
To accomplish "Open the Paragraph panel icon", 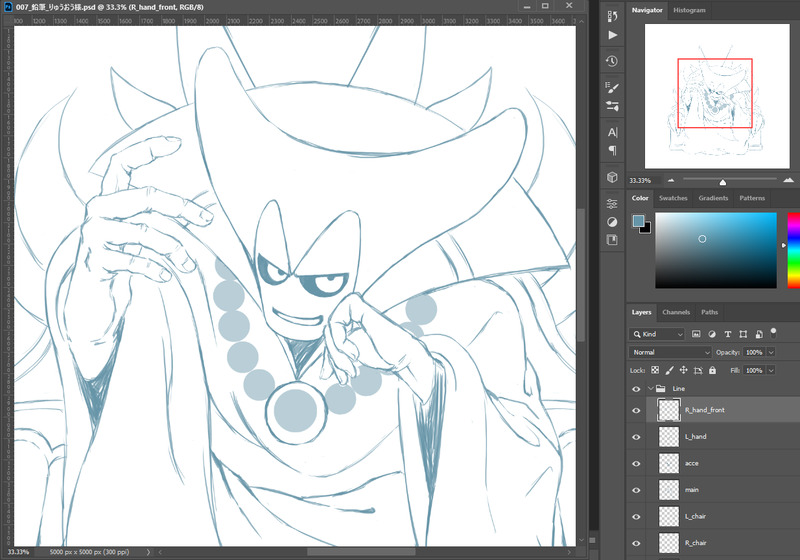I will tap(612, 151).
